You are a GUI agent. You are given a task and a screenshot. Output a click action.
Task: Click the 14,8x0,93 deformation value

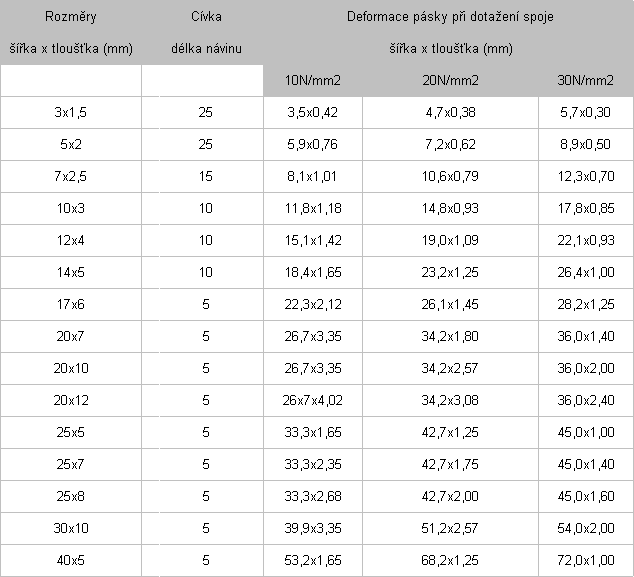450,208
